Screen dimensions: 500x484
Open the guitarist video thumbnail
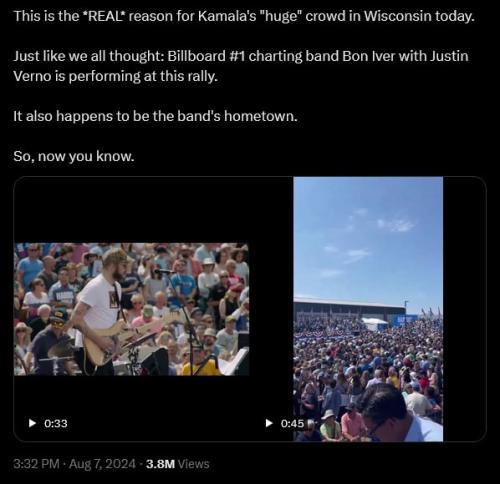[131, 309]
